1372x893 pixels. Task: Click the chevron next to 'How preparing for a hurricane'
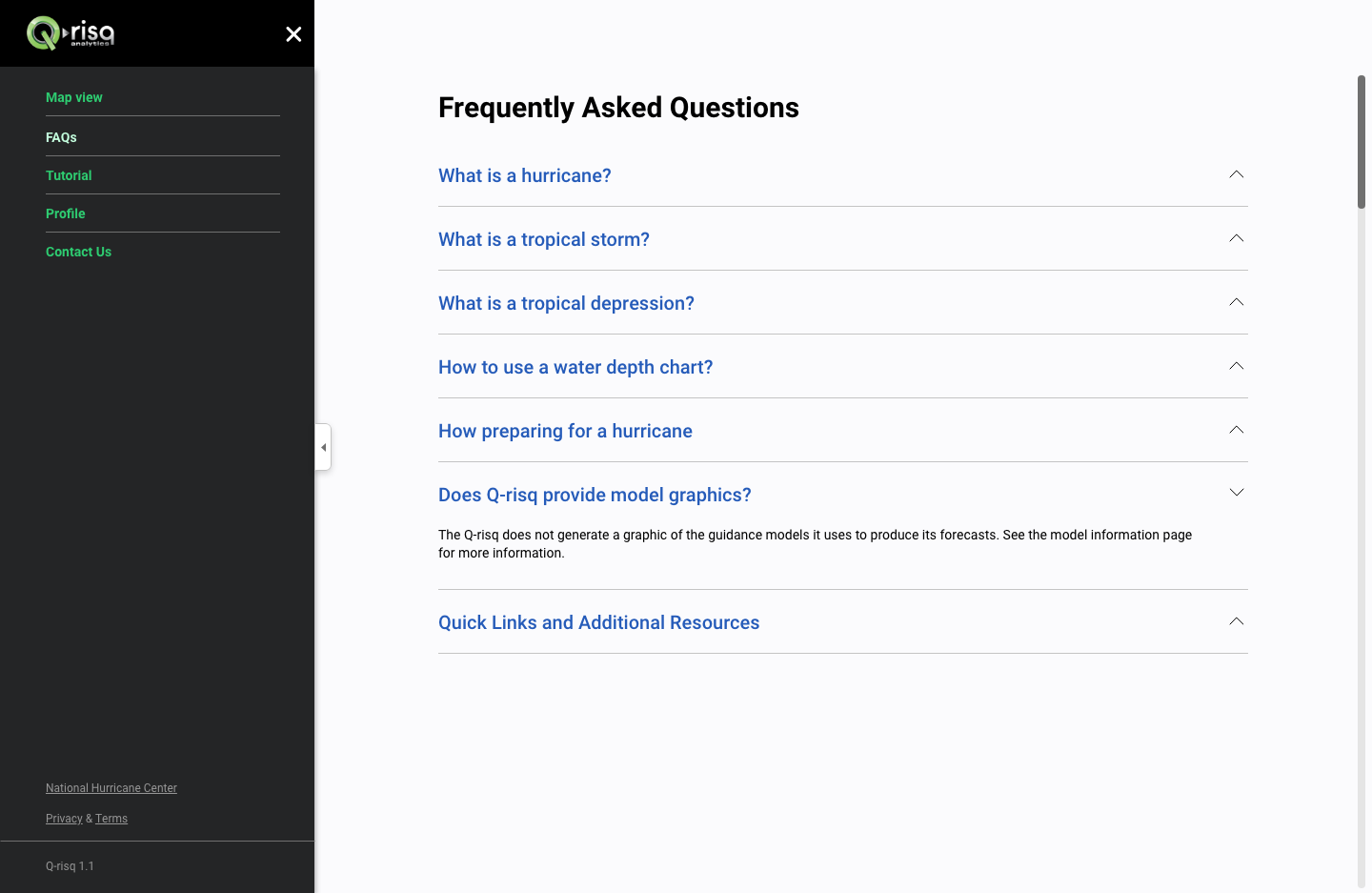click(x=1236, y=430)
